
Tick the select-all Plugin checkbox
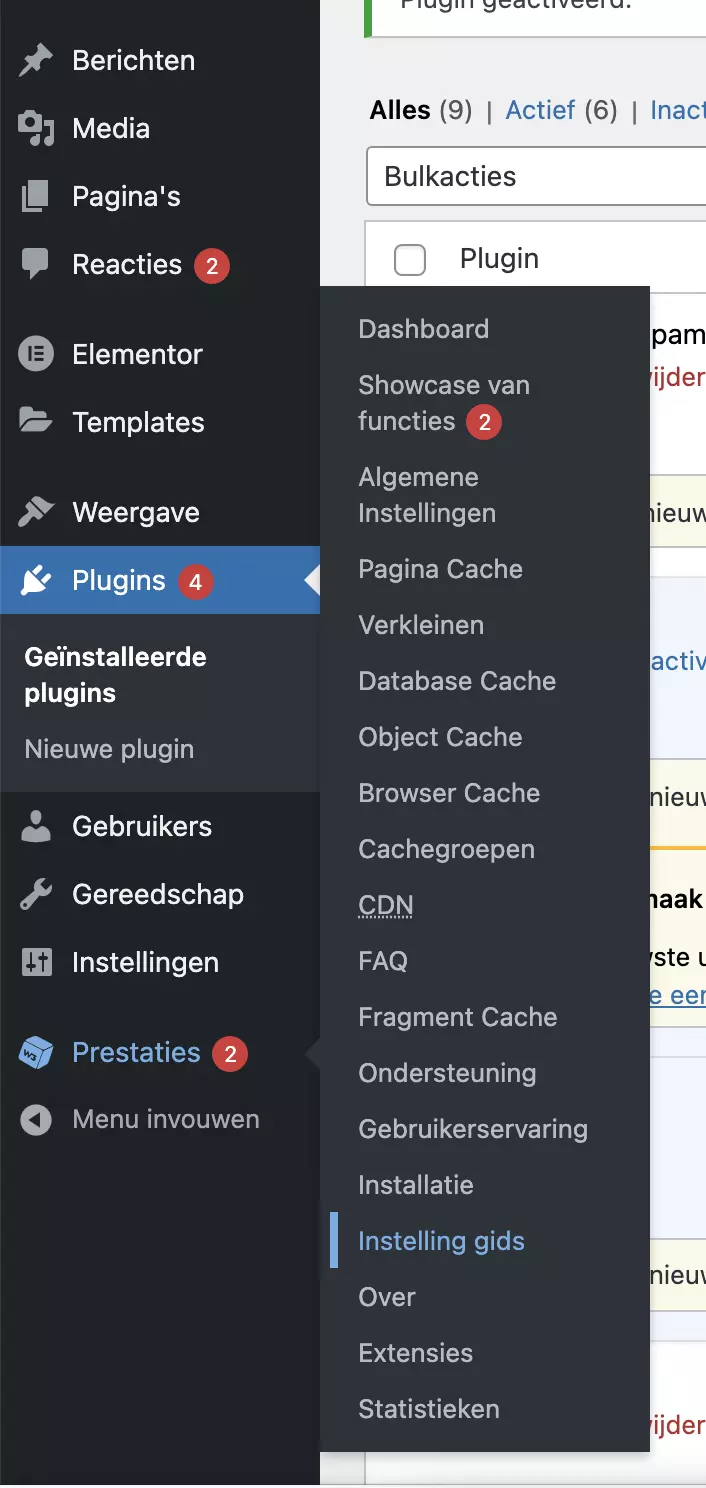pyautogui.click(x=410, y=260)
